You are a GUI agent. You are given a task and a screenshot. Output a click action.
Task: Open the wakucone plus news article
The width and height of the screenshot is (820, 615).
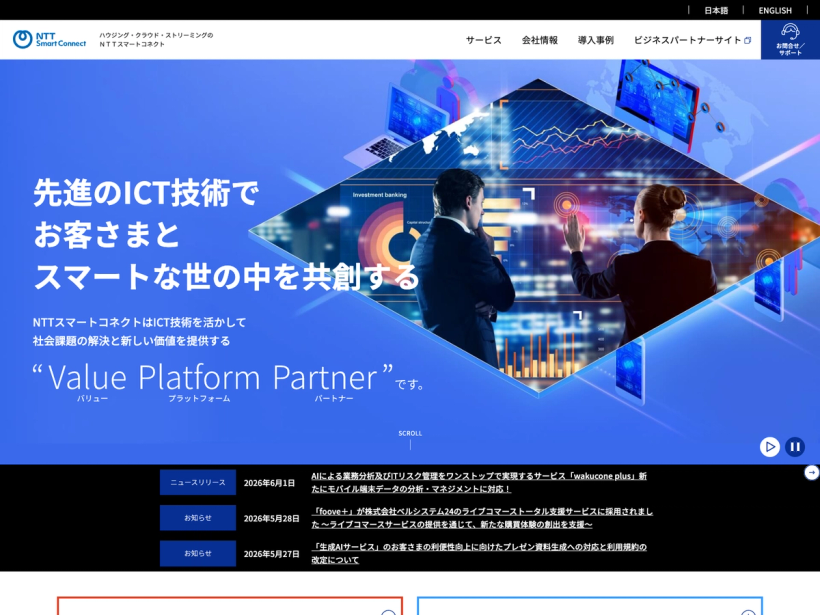click(479, 482)
